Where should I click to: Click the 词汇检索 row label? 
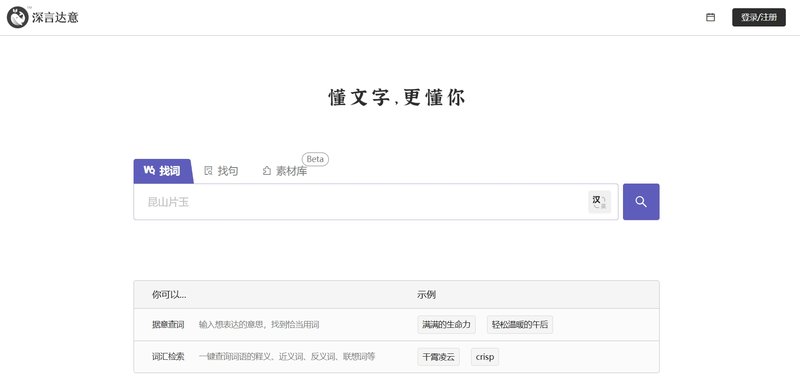tap(168, 357)
